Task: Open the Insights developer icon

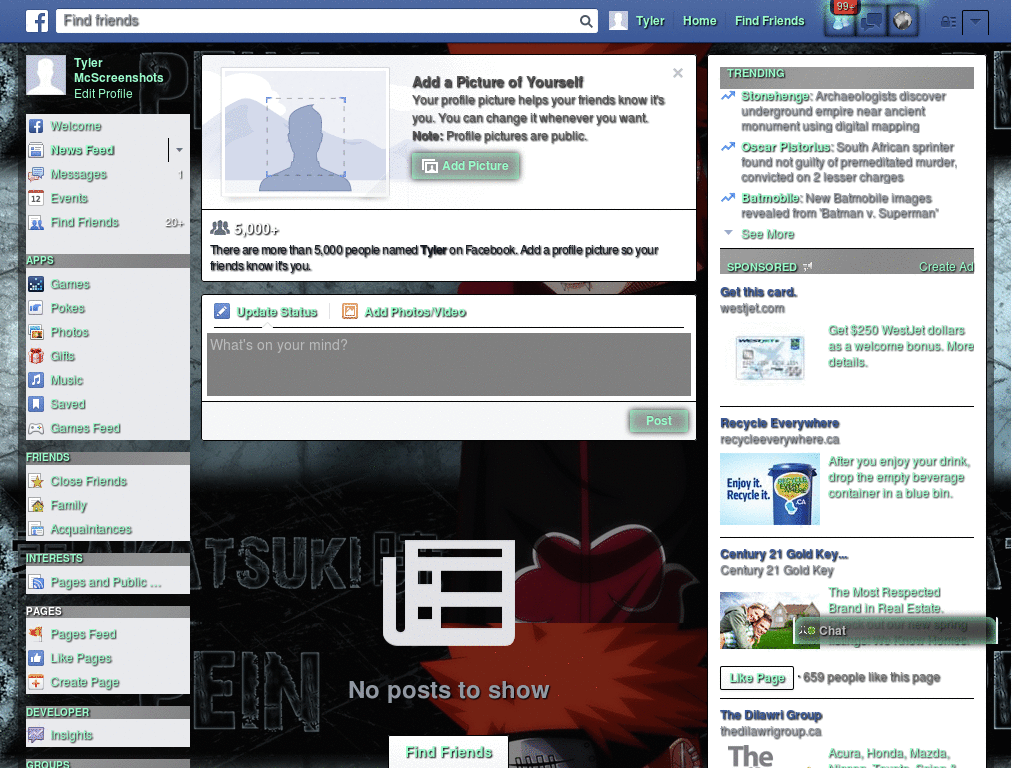Action: [x=36, y=735]
